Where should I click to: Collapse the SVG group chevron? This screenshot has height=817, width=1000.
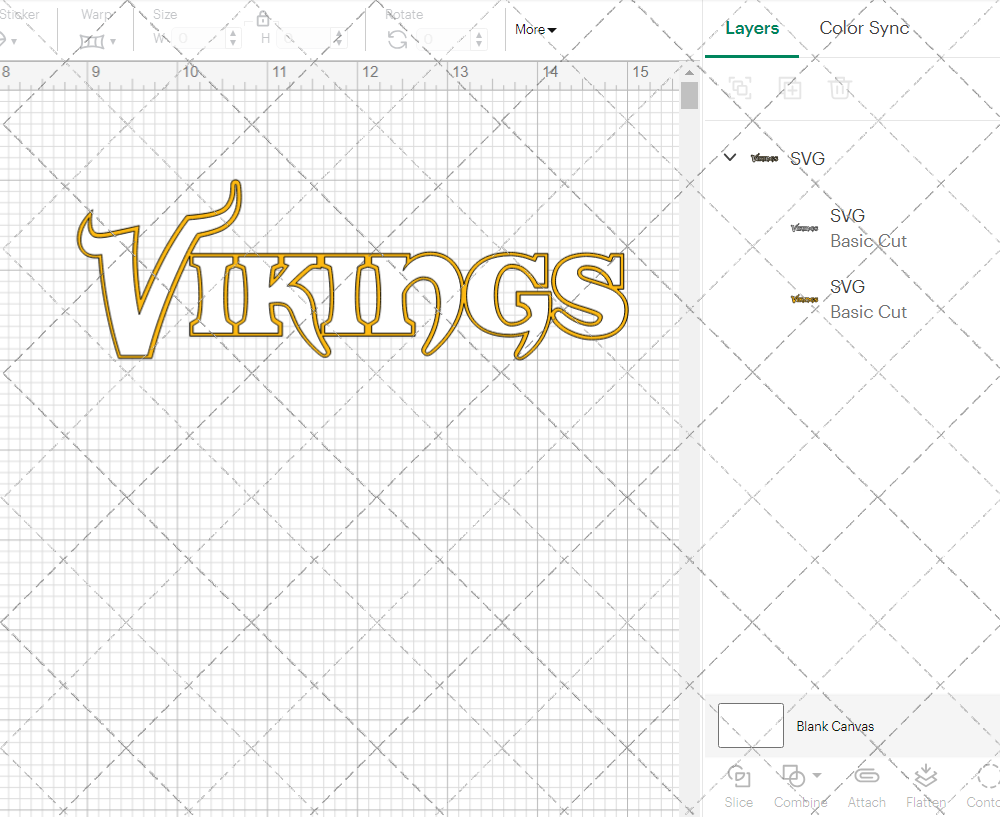tap(730, 157)
